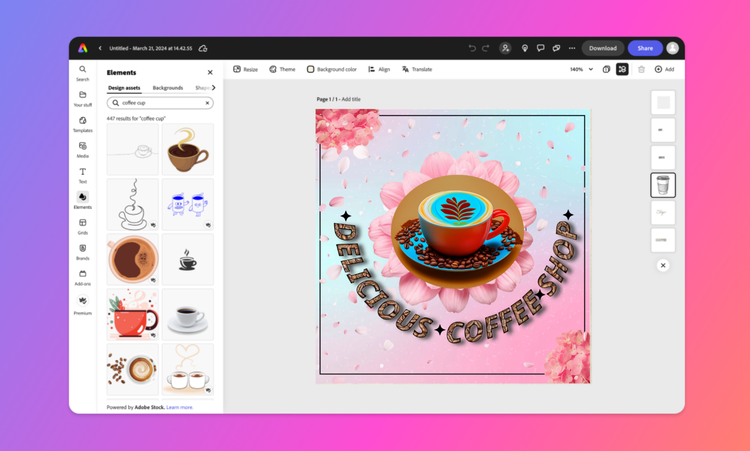This screenshot has height=451, width=750.
Task: Toggle the layers stack view button
Action: (622, 70)
